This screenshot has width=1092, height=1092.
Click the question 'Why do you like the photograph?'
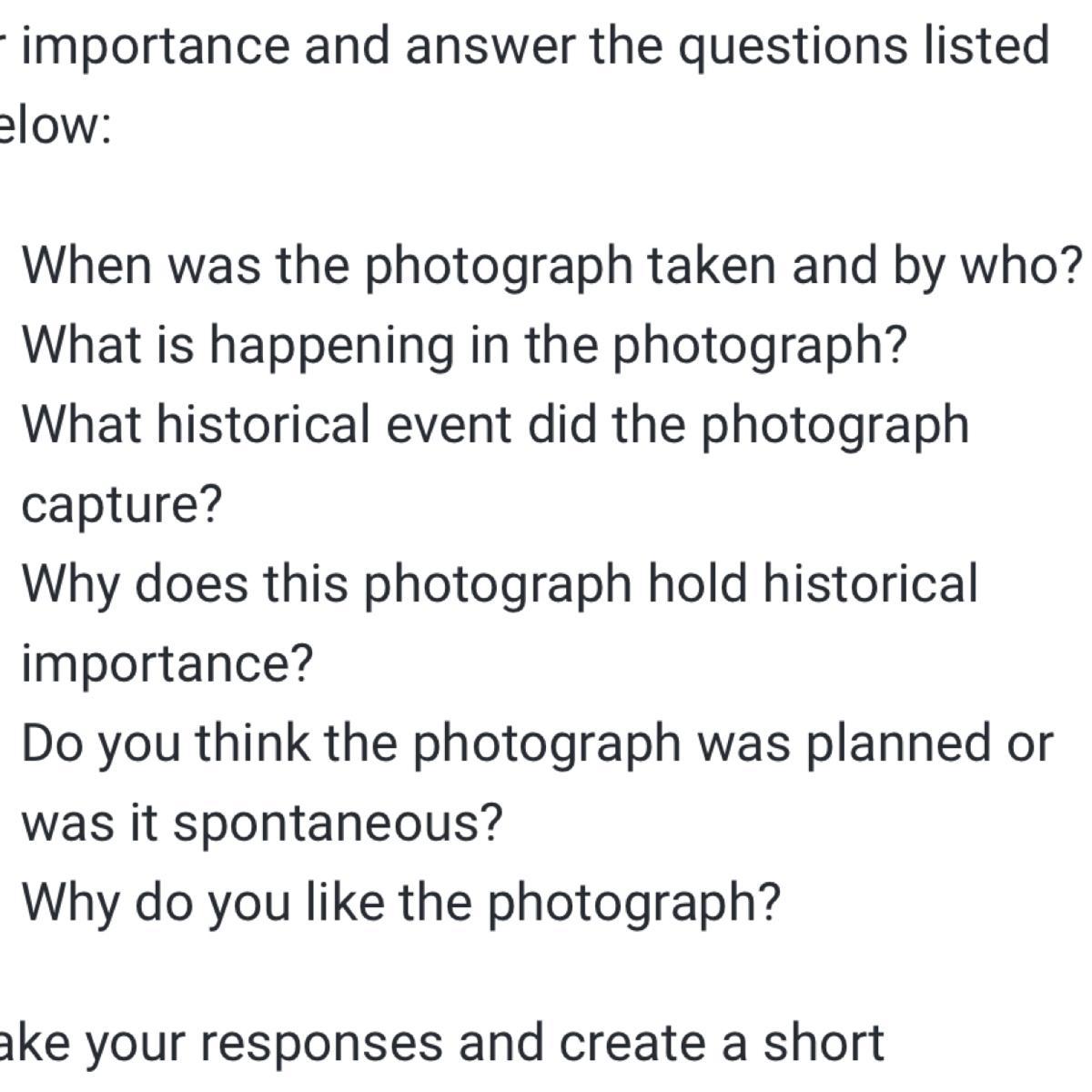click(x=401, y=904)
